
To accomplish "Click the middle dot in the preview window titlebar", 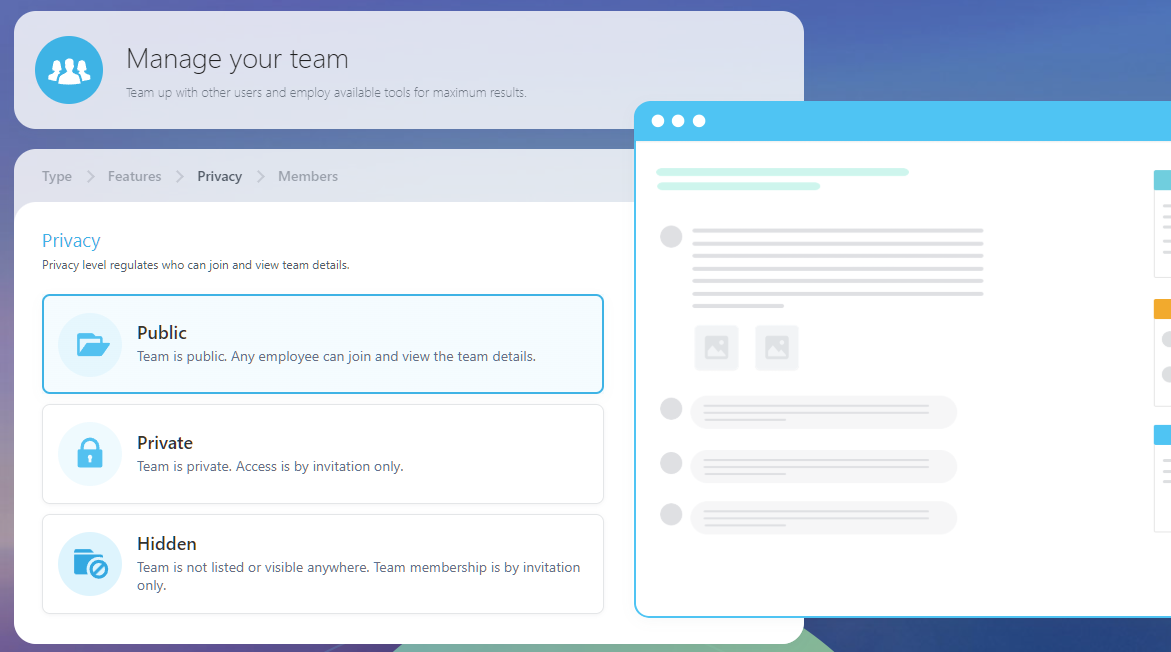I will (678, 120).
